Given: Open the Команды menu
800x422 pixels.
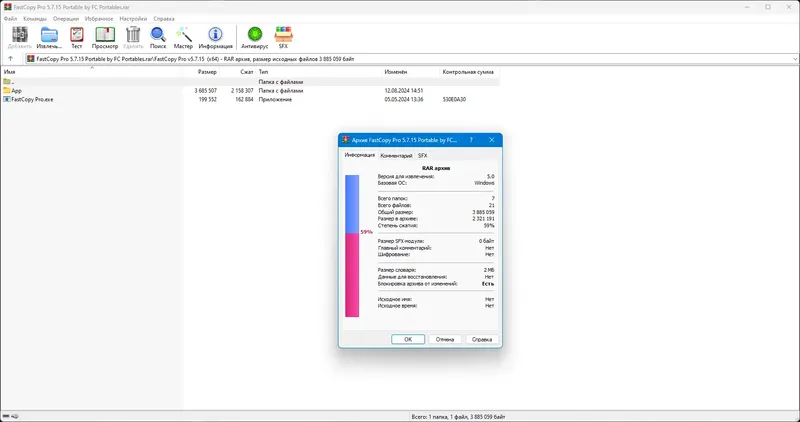Looking at the screenshot, I should [35, 19].
